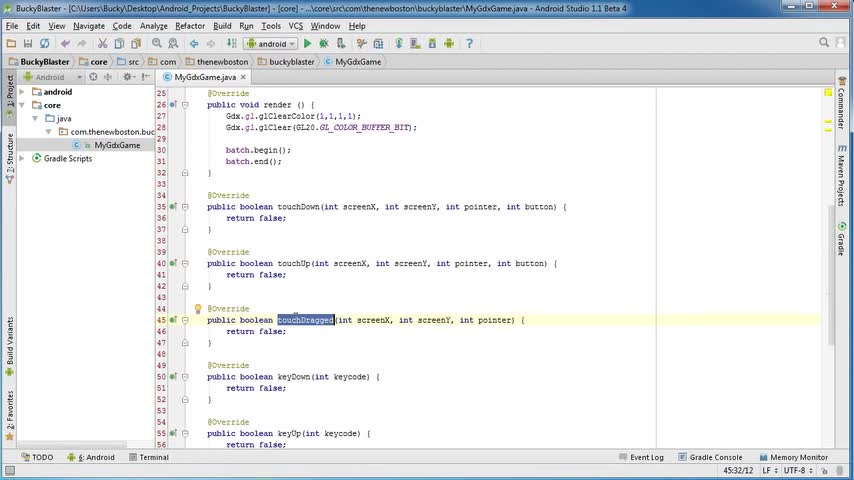The image size is (854, 480).
Task: Click the Save All disk icon
Action: [x=28, y=44]
